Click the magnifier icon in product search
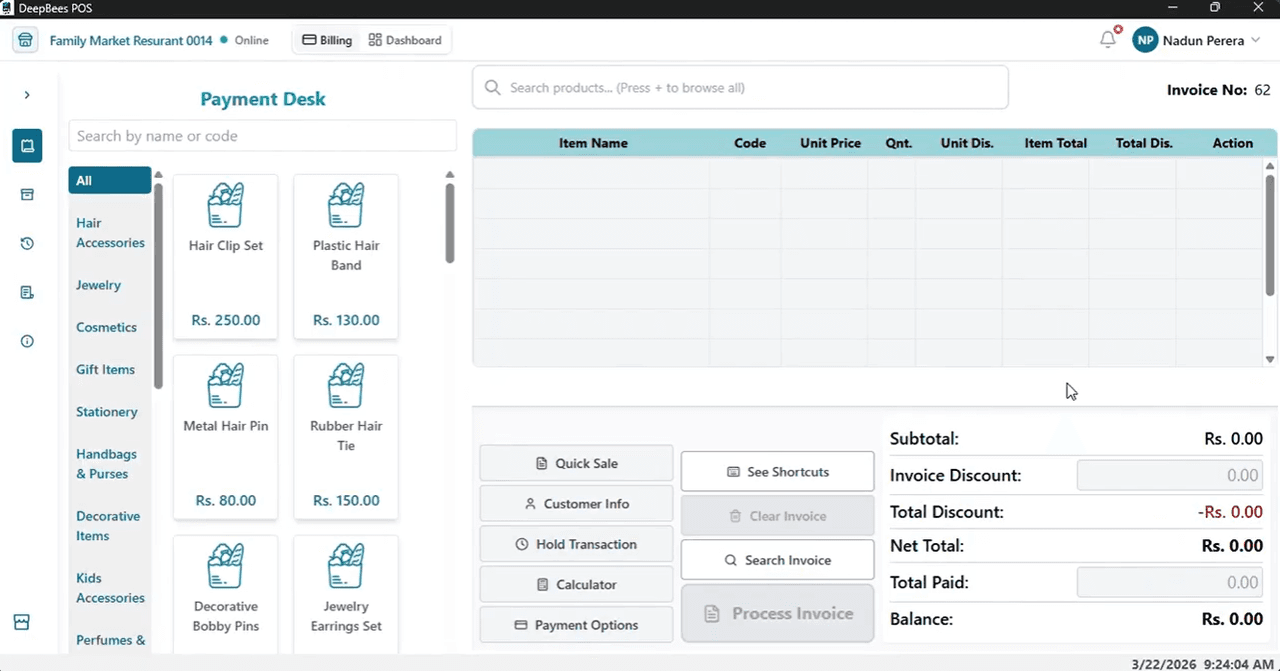The image size is (1280, 671). click(492, 88)
